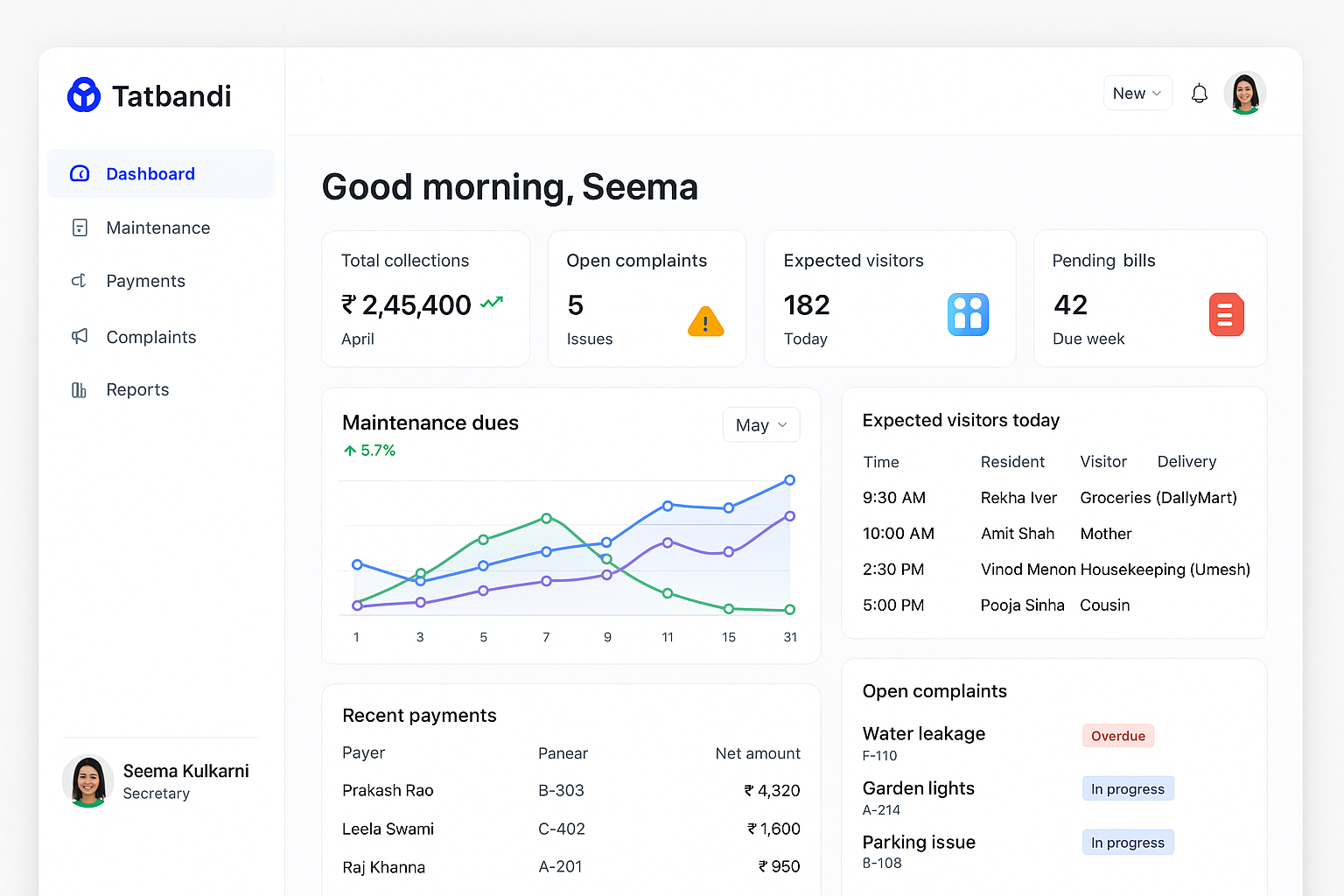
Task: Select Complaints from the navigation menu
Action: [150, 337]
